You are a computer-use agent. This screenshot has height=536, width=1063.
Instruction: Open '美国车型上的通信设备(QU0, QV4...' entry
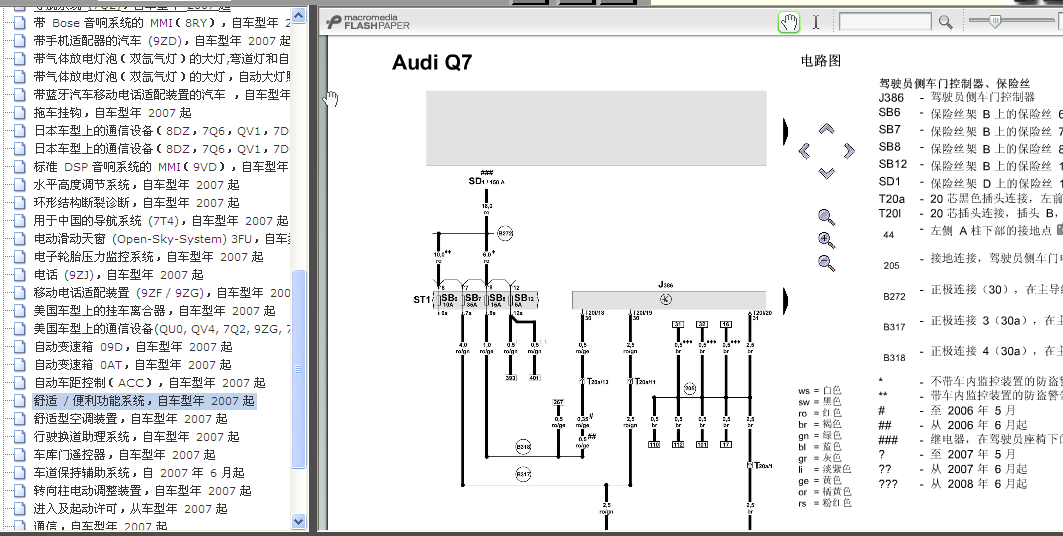click(161, 329)
